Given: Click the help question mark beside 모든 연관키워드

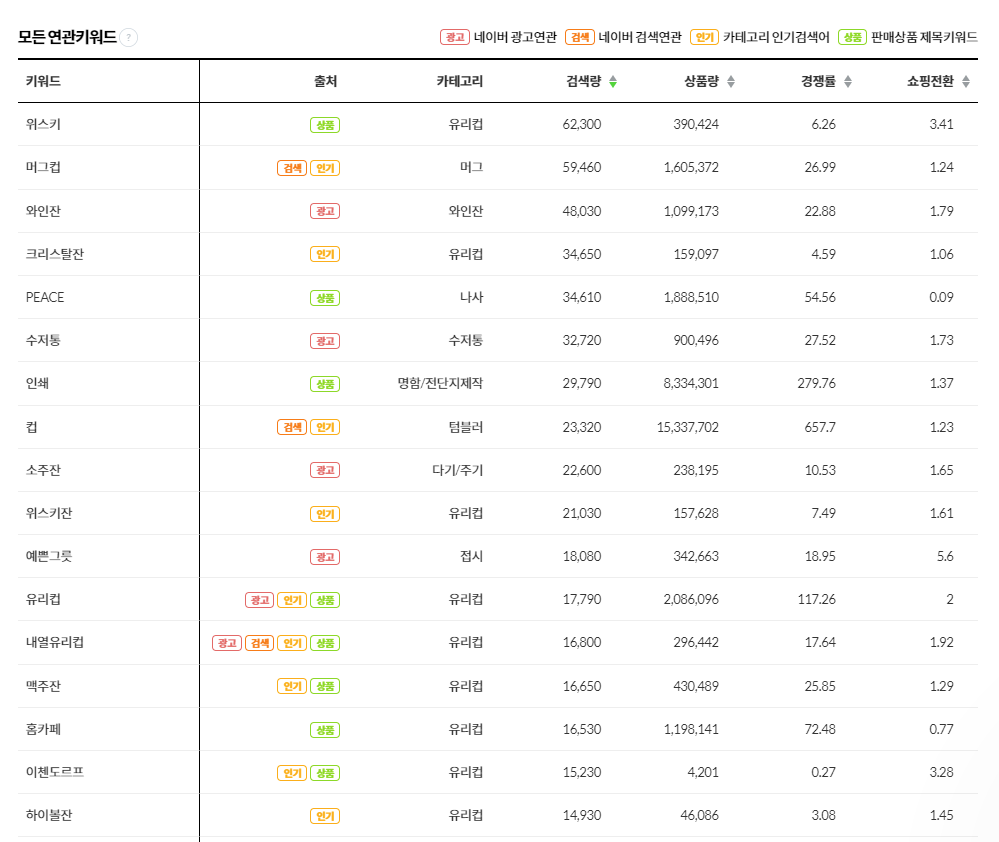Looking at the screenshot, I should click(129, 38).
